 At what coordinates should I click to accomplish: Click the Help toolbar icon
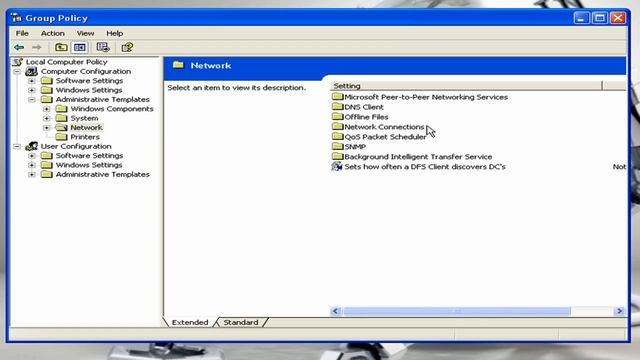(x=127, y=47)
